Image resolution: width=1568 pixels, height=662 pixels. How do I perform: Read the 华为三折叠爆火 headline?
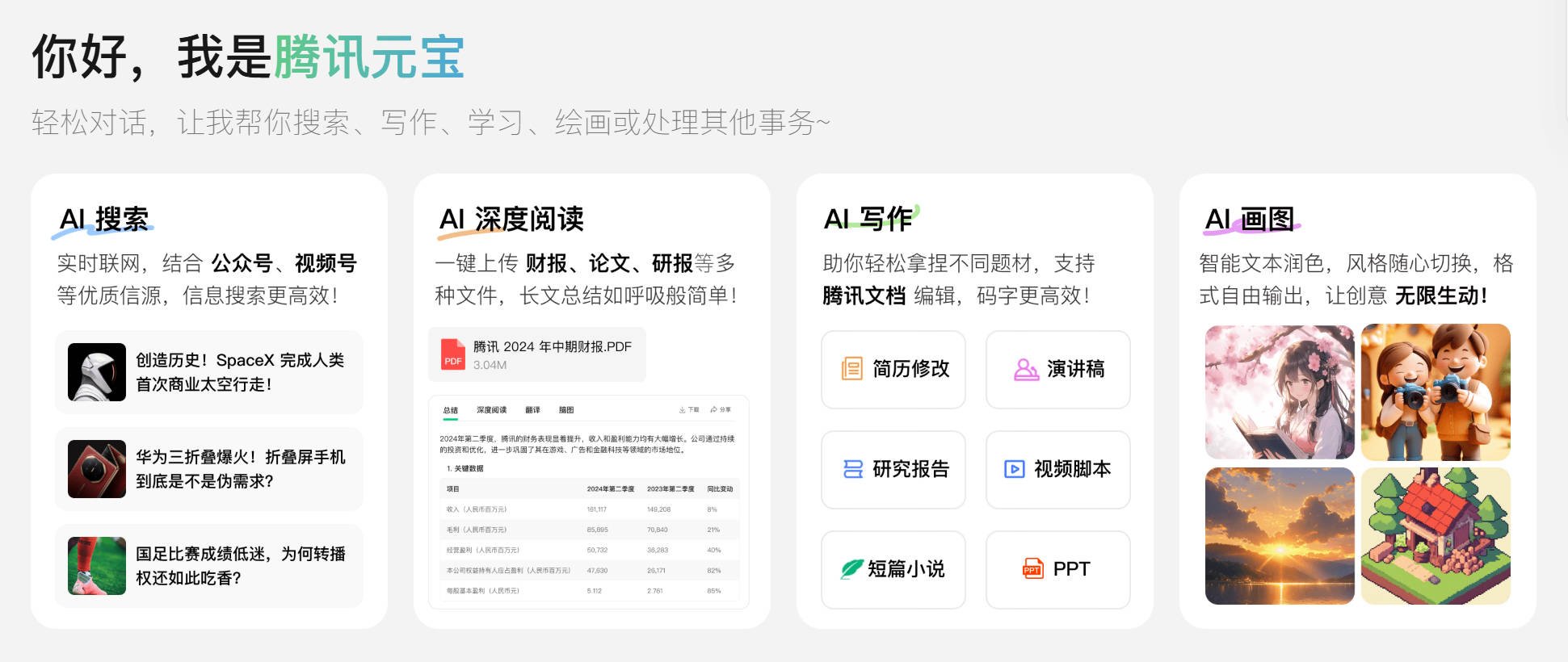point(241,469)
